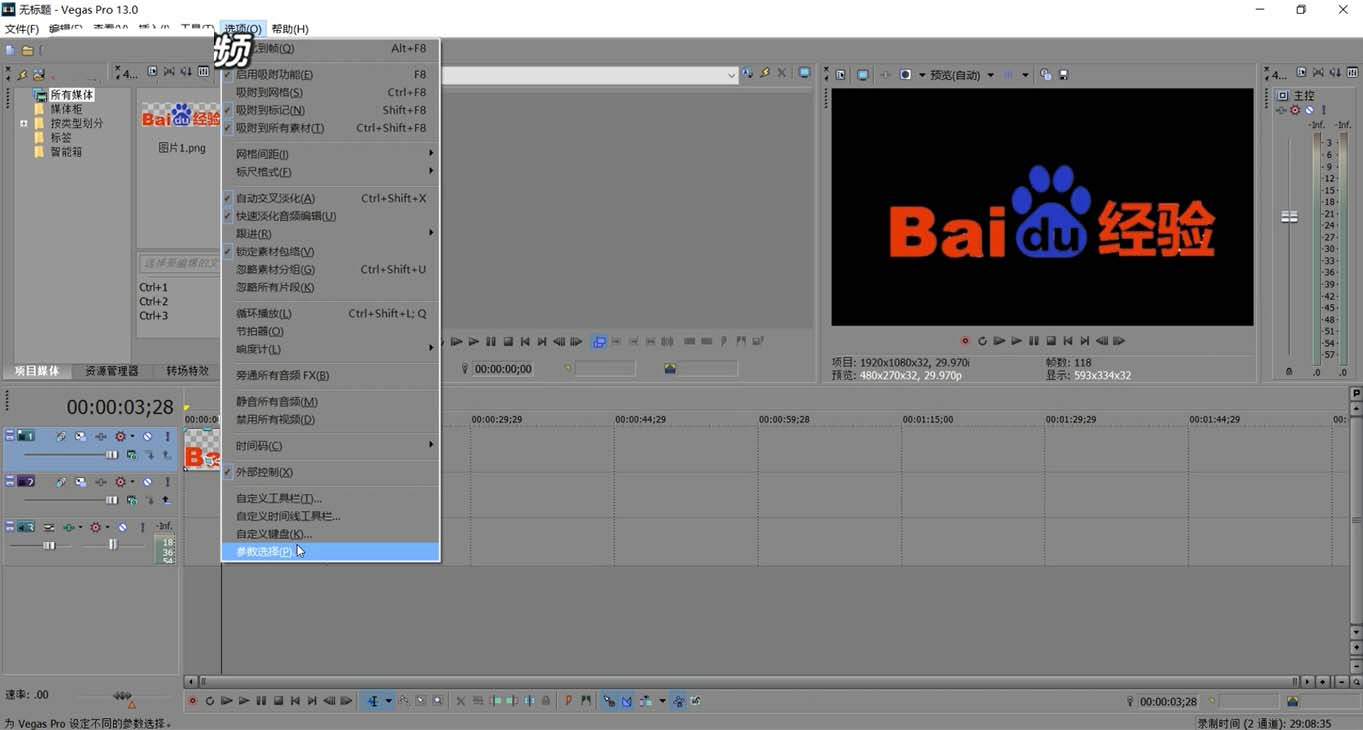Pause playback in the video preview window
The height and width of the screenshot is (730, 1363).
pos(1034,341)
